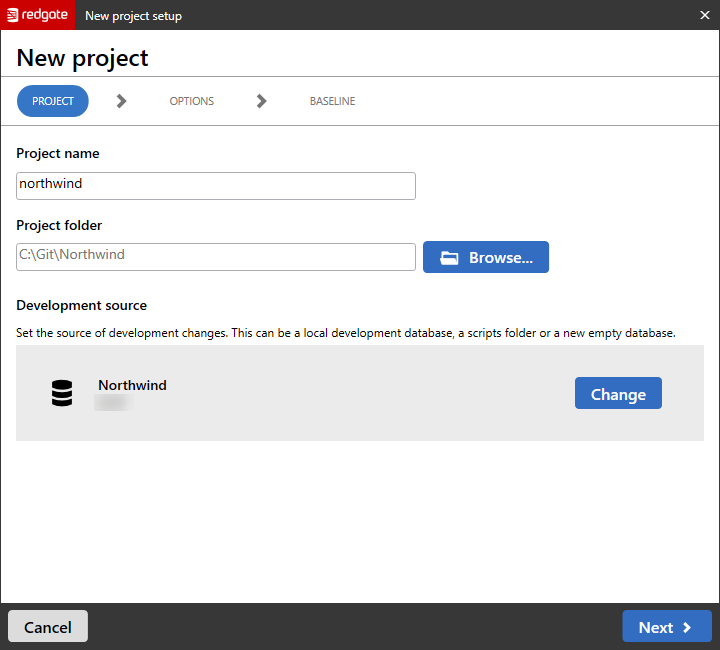Jump to the BASELINE step
Viewport: 720px width, 650px height.
click(x=332, y=101)
